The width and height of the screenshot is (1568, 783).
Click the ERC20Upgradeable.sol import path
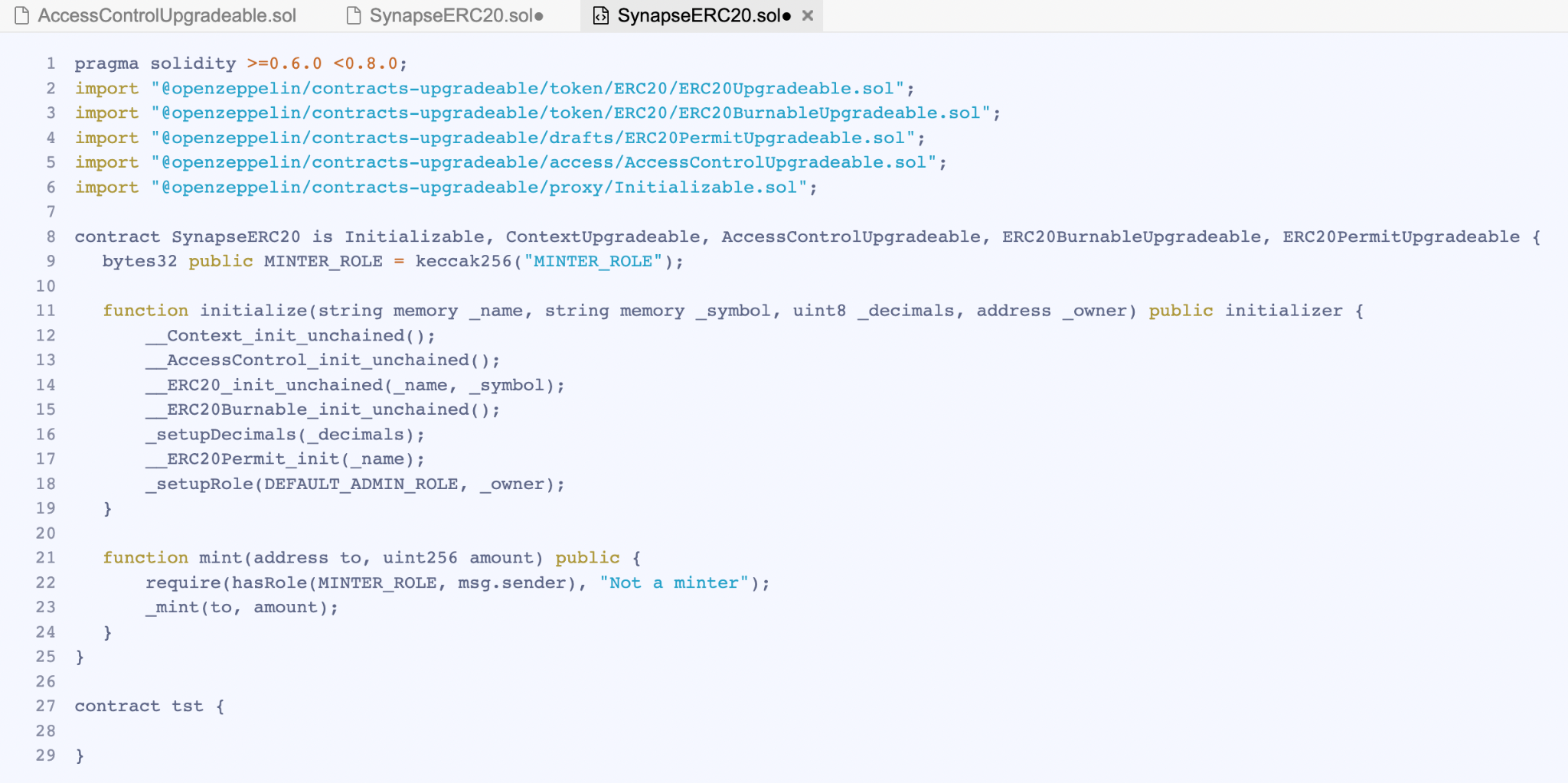(x=528, y=89)
